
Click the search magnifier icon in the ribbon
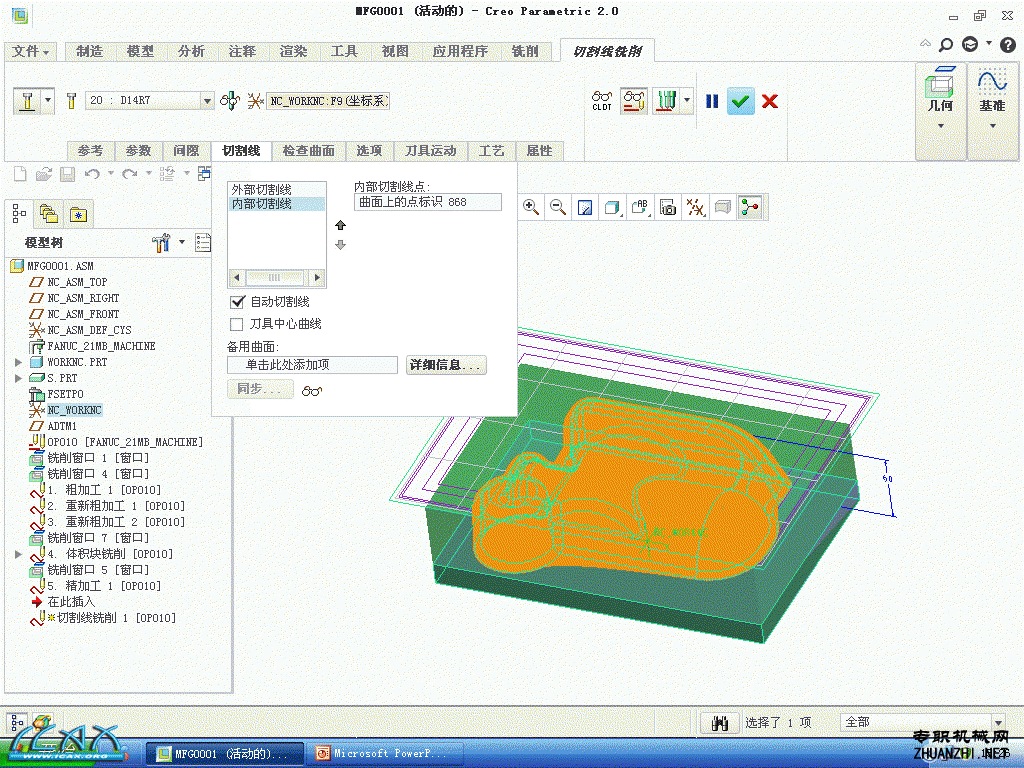click(946, 45)
